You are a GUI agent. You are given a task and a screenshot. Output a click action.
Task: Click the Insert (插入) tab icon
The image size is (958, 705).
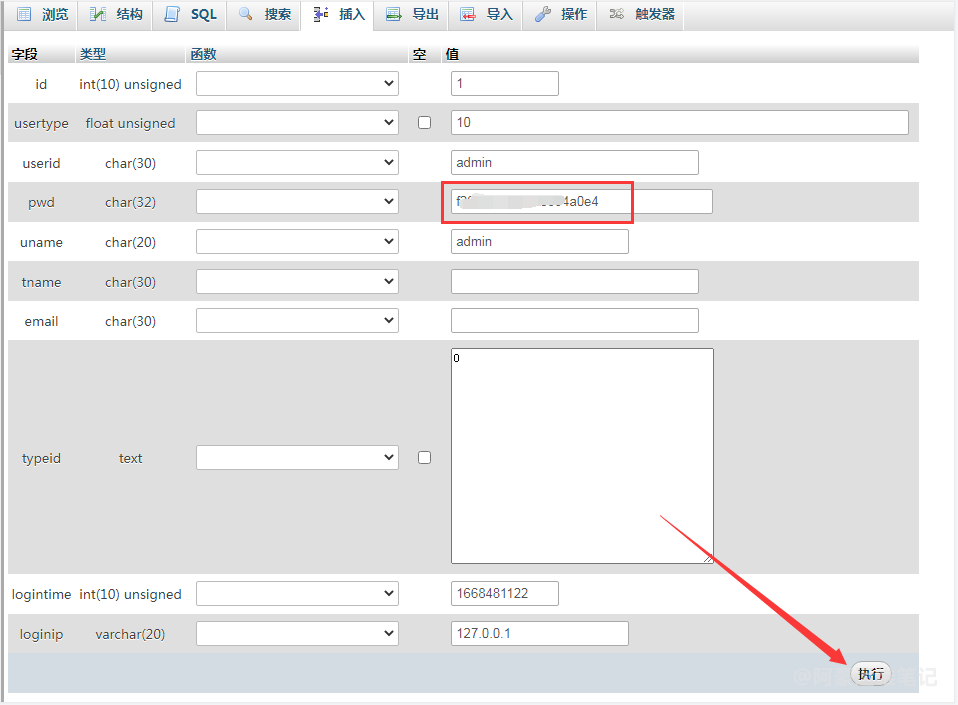tap(321, 14)
